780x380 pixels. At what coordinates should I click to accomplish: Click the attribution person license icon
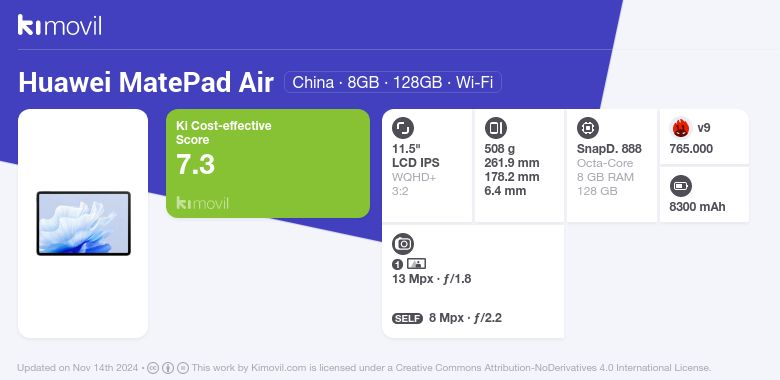click(x=168, y=368)
